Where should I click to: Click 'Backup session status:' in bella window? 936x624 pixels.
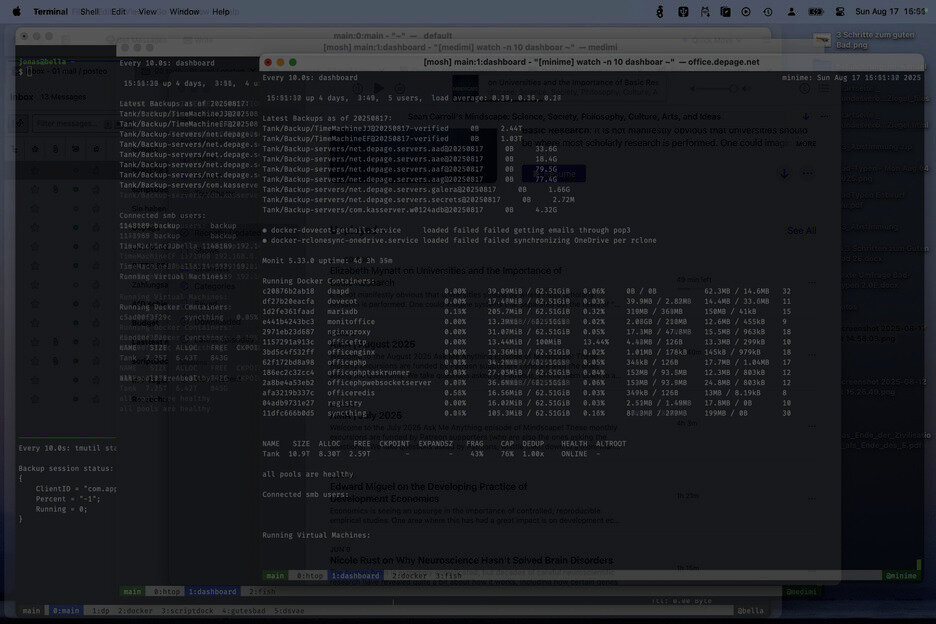[66, 468]
